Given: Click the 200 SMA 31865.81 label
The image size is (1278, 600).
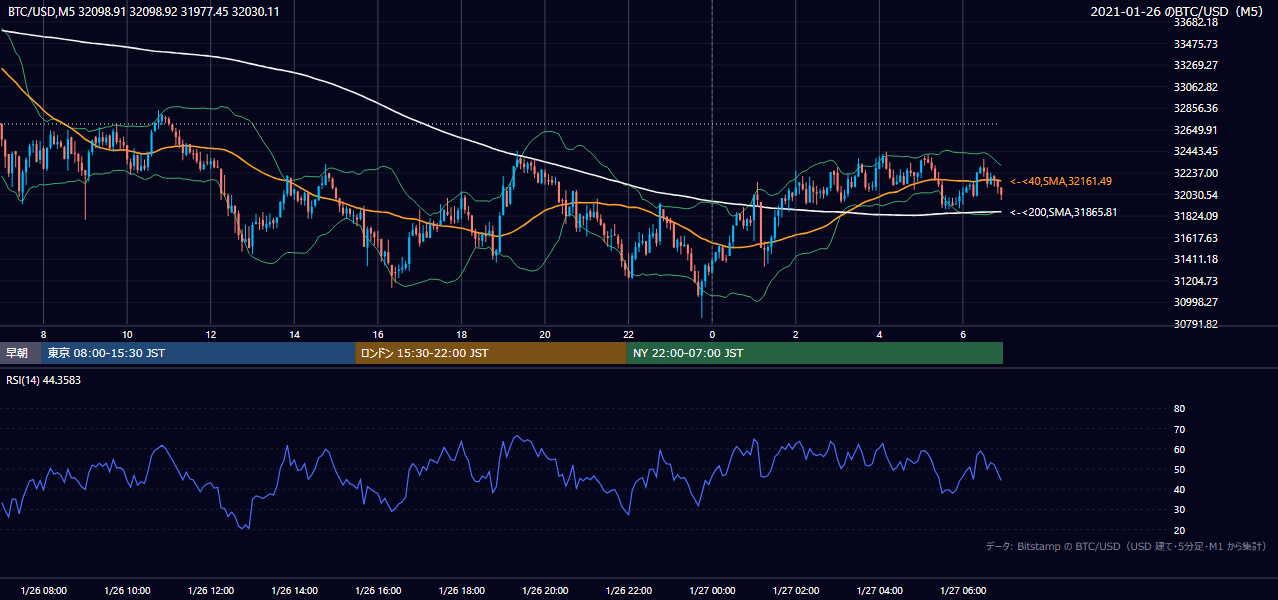Looking at the screenshot, I should [x=1063, y=212].
